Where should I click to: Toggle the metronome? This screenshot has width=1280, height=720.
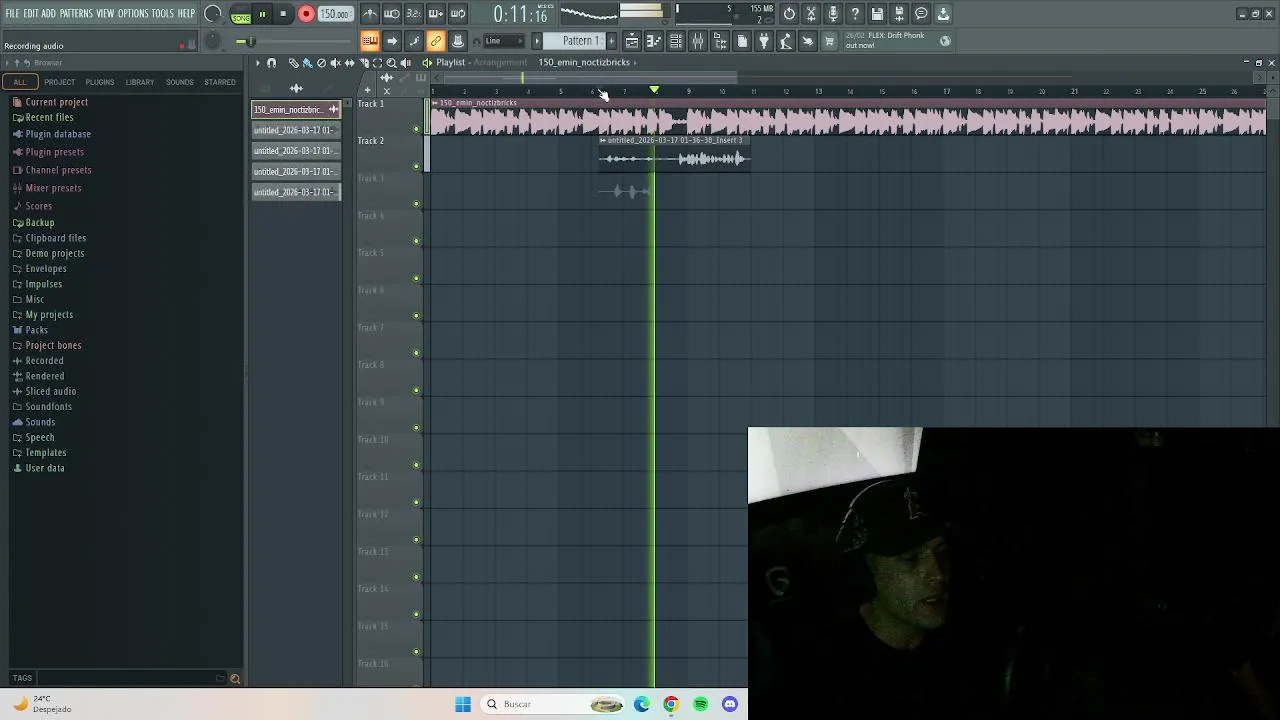point(370,14)
